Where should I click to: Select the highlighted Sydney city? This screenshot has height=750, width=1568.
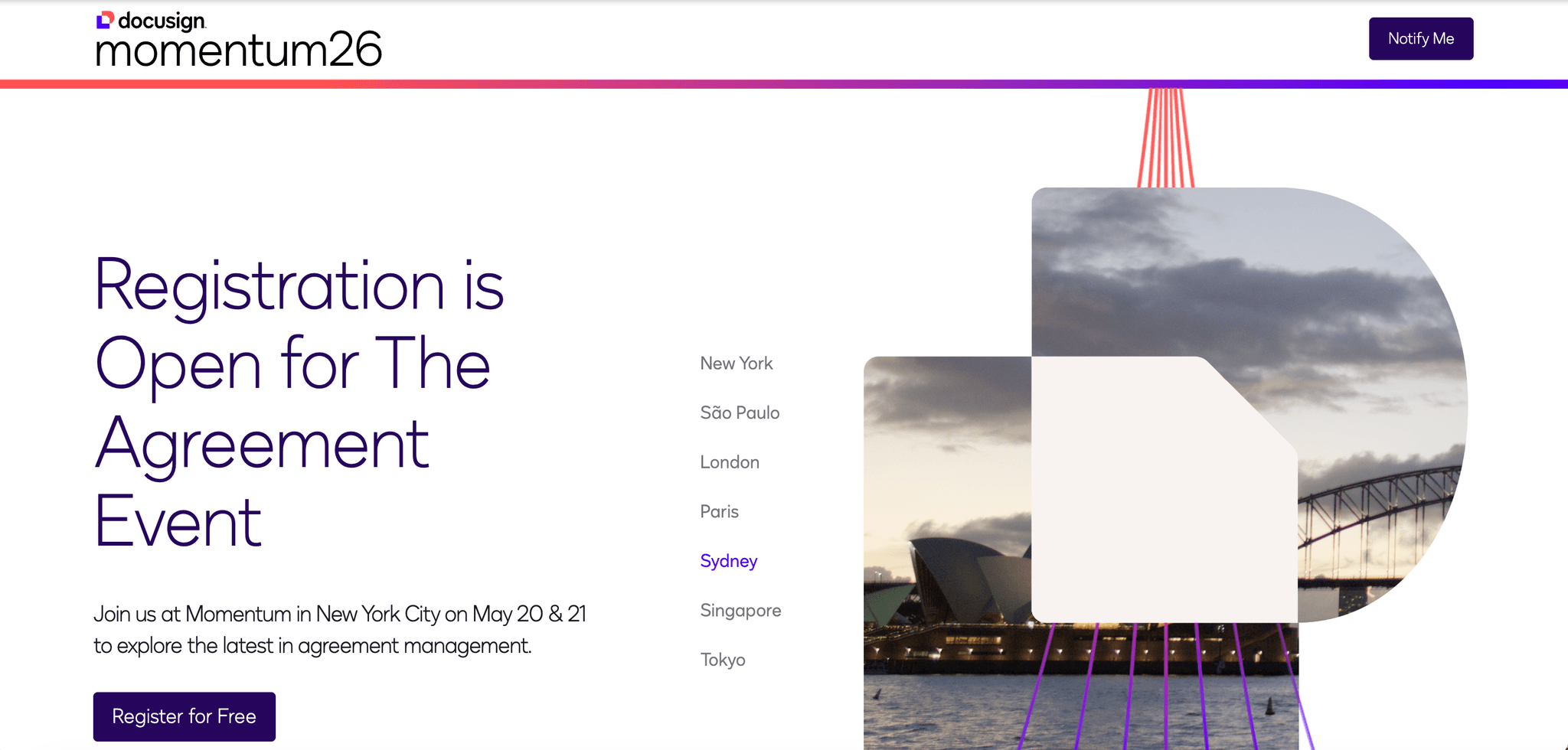[729, 561]
